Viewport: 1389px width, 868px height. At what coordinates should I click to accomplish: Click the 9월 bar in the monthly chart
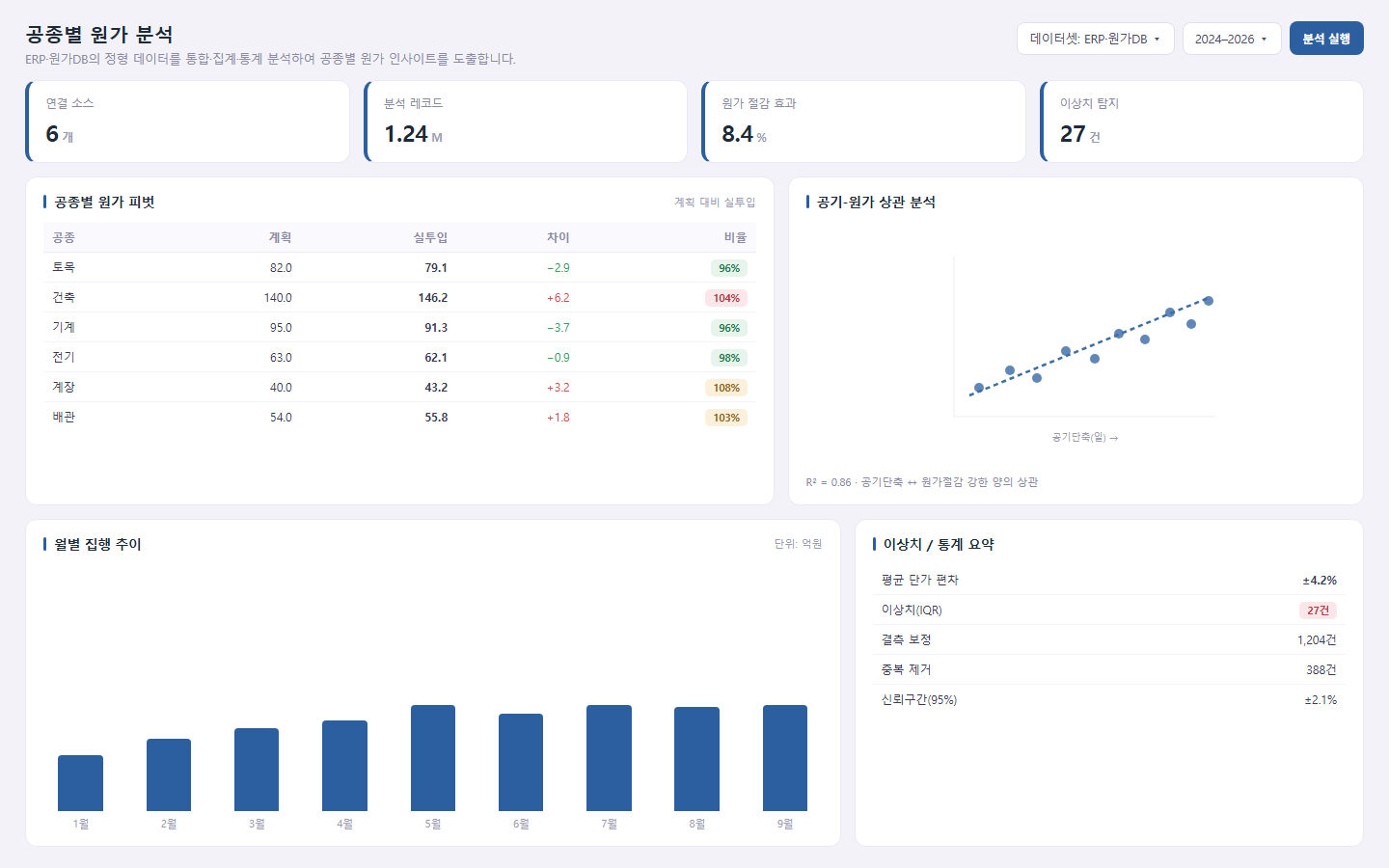785,758
